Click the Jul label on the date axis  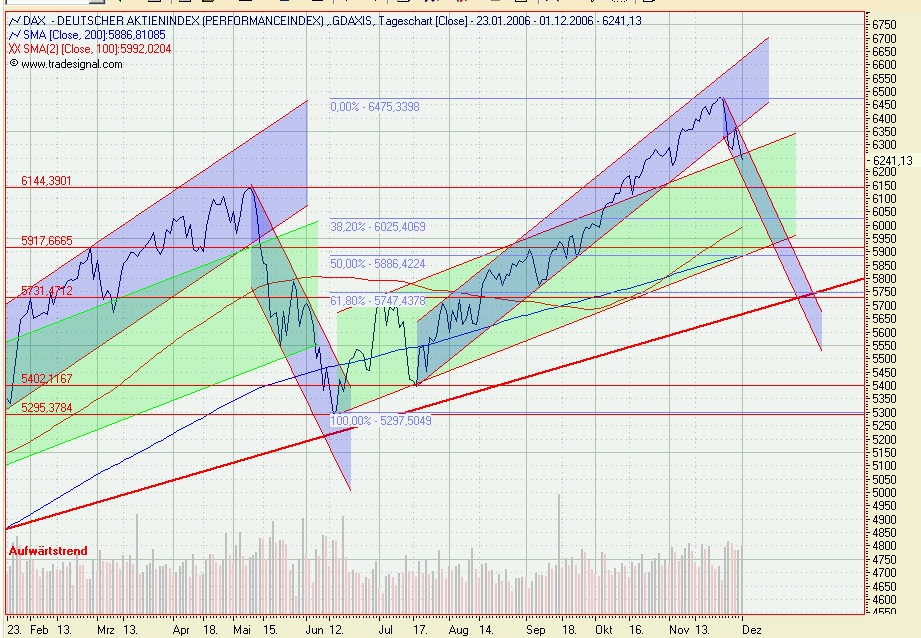tap(385, 630)
